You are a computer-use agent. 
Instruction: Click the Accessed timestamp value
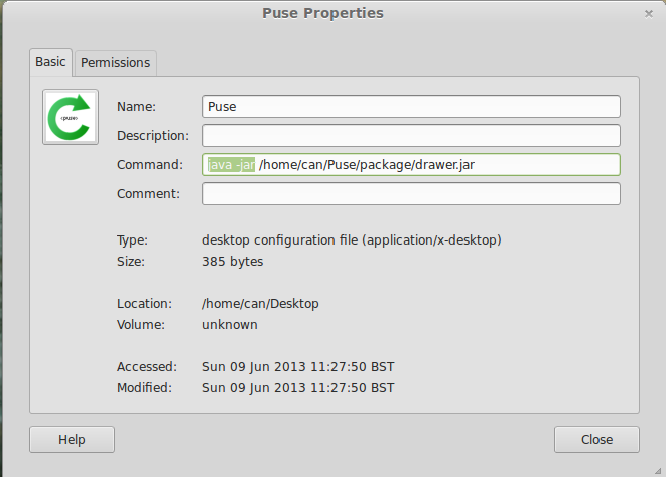click(298, 367)
